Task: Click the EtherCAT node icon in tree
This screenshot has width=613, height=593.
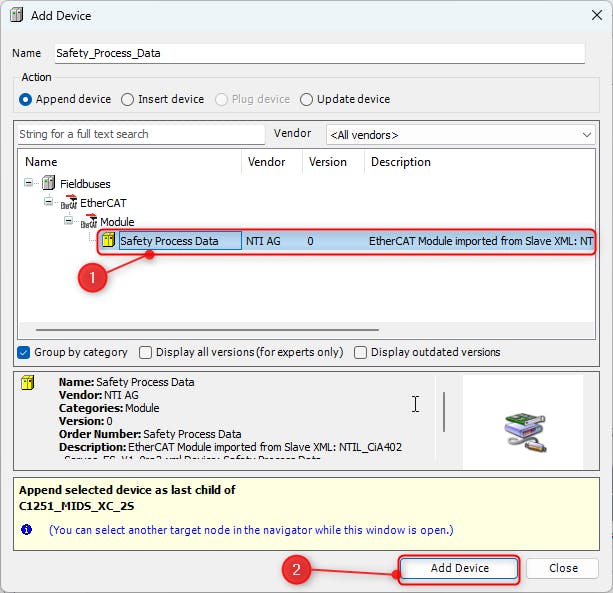Action: pyautogui.click(x=69, y=203)
